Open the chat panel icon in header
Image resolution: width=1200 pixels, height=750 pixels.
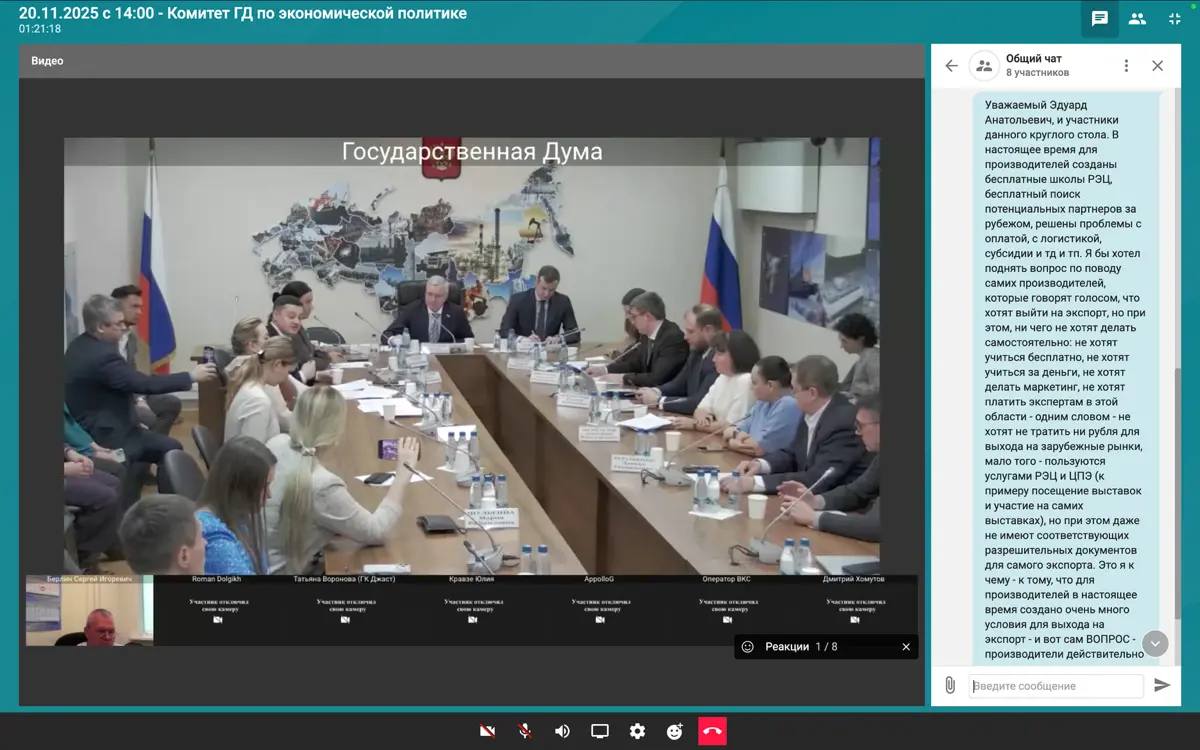1100,19
